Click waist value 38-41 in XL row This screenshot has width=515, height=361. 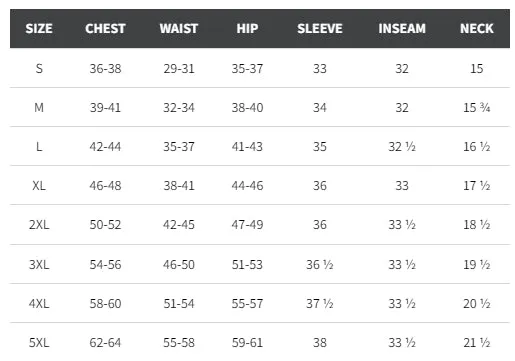click(179, 186)
